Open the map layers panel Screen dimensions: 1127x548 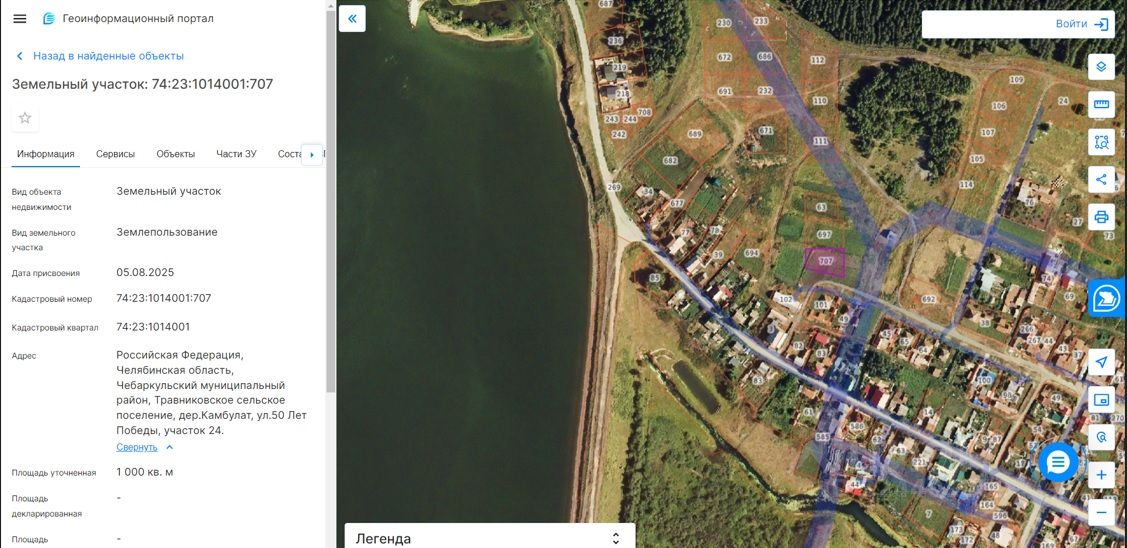tap(1101, 67)
